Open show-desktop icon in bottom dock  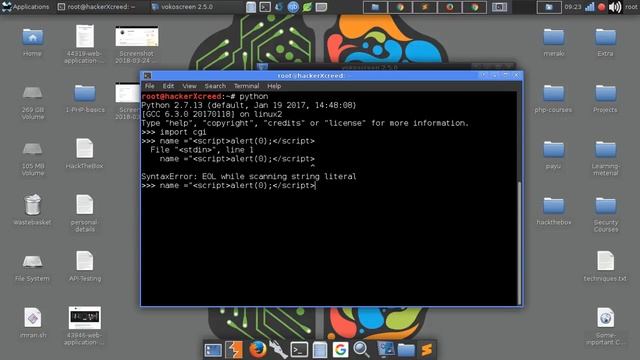pos(213,350)
